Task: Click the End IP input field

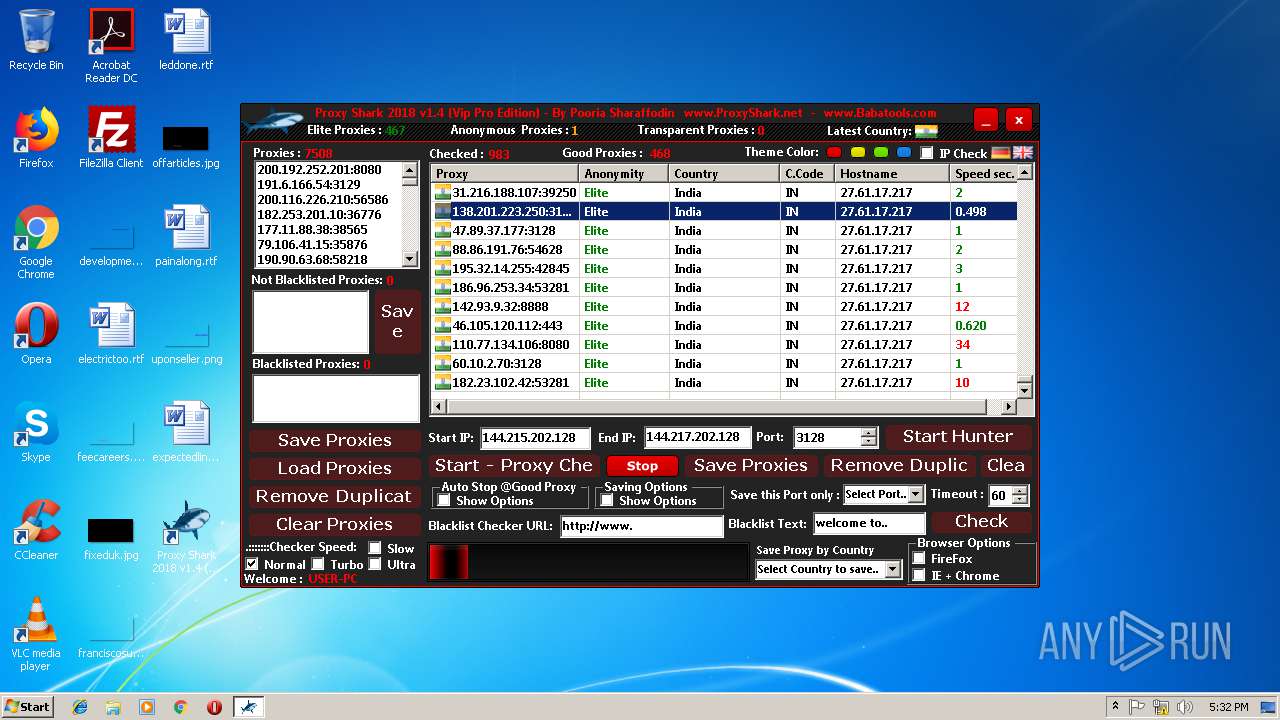Action: (x=697, y=437)
